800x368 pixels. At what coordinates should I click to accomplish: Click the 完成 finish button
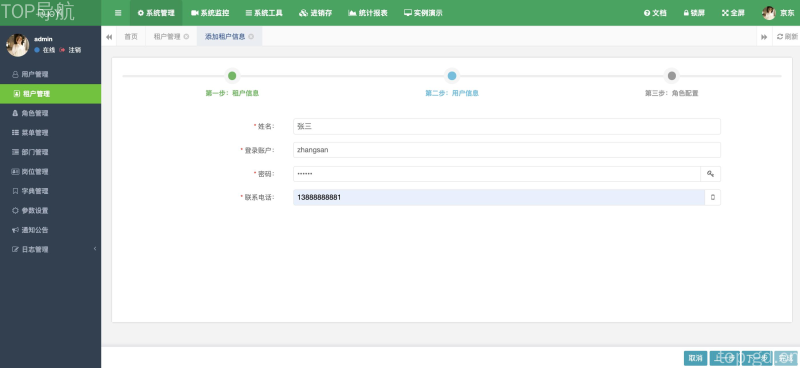pyautogui.click(x=786, y=358)
